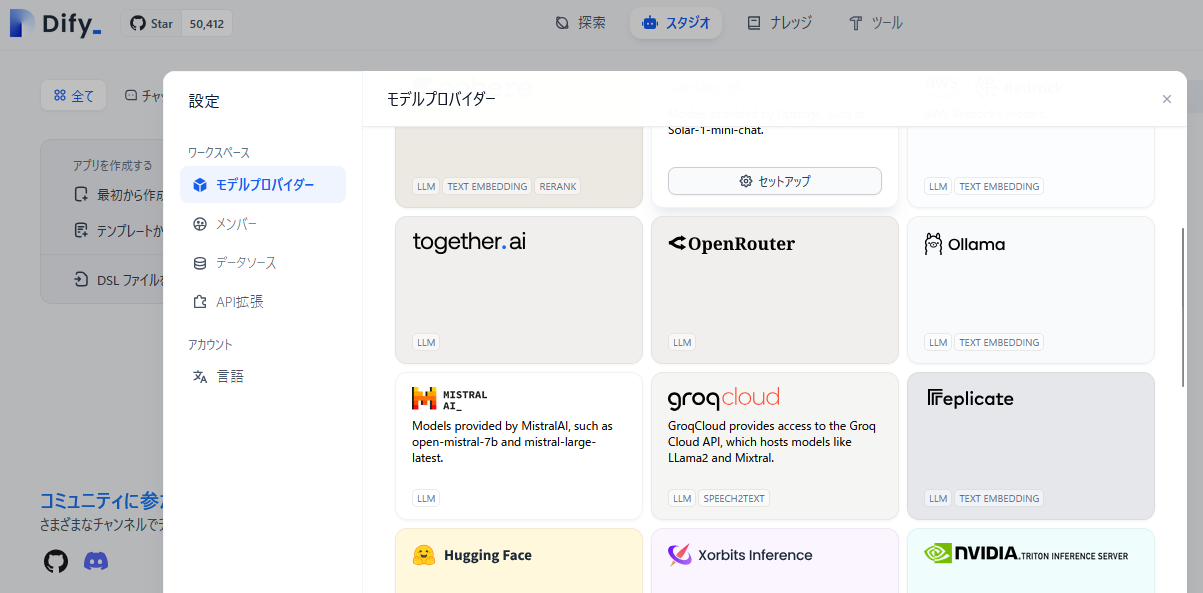The image size is (1203, 593).
Task: Open メンバー settings section
Action: (x=263, y=224)
